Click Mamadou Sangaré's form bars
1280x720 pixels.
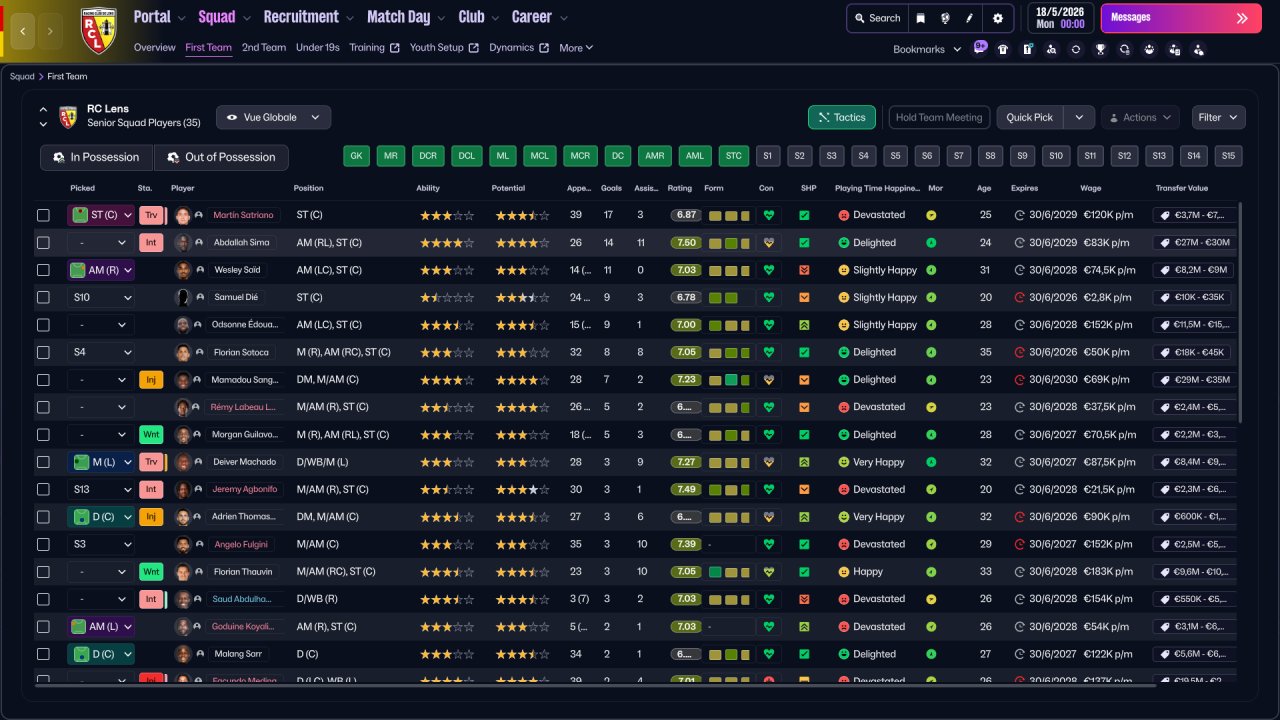point(729,380)
